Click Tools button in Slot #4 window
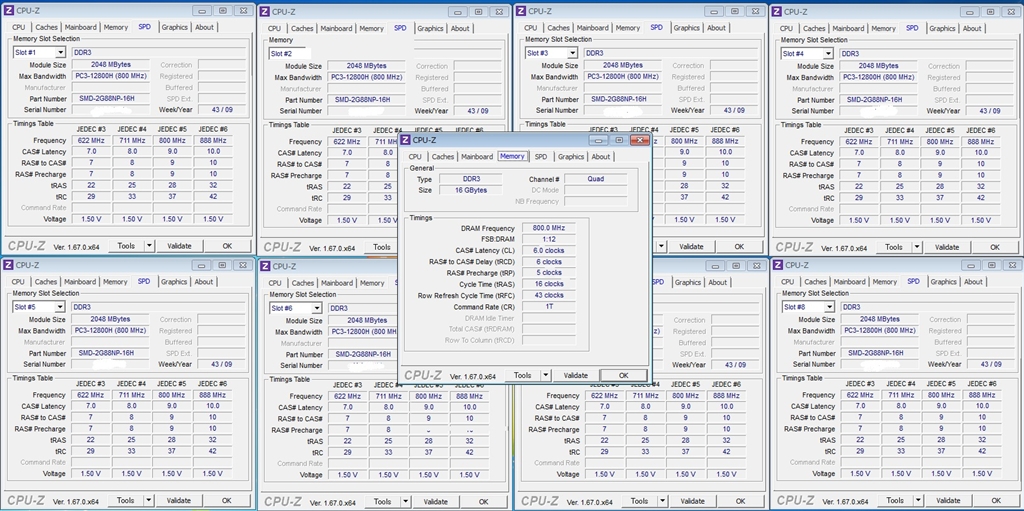Image resolution: width=1024 pixels, height=511 pixels. point(894,247)
